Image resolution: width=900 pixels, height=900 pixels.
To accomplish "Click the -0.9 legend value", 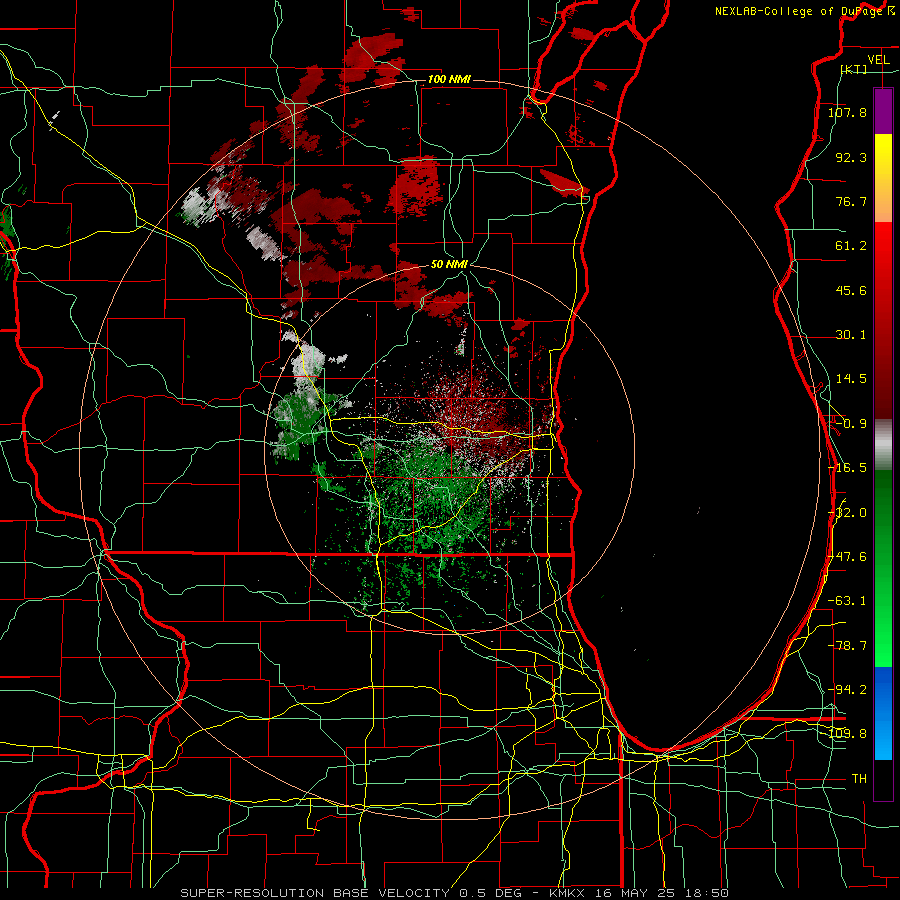I will coord(851,424).
